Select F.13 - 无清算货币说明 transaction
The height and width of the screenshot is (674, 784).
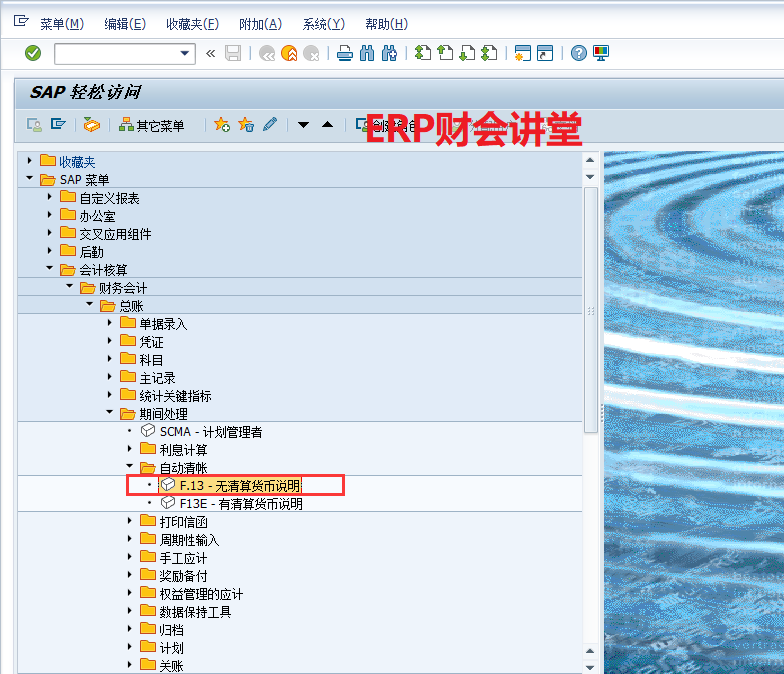(x=239, y=486)
